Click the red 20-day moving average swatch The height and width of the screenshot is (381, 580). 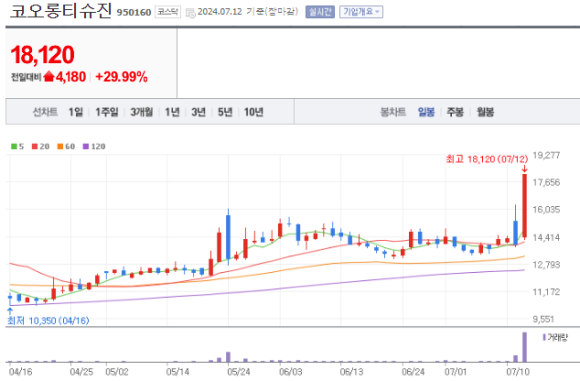pyautogui.click(x=35, y=146)
